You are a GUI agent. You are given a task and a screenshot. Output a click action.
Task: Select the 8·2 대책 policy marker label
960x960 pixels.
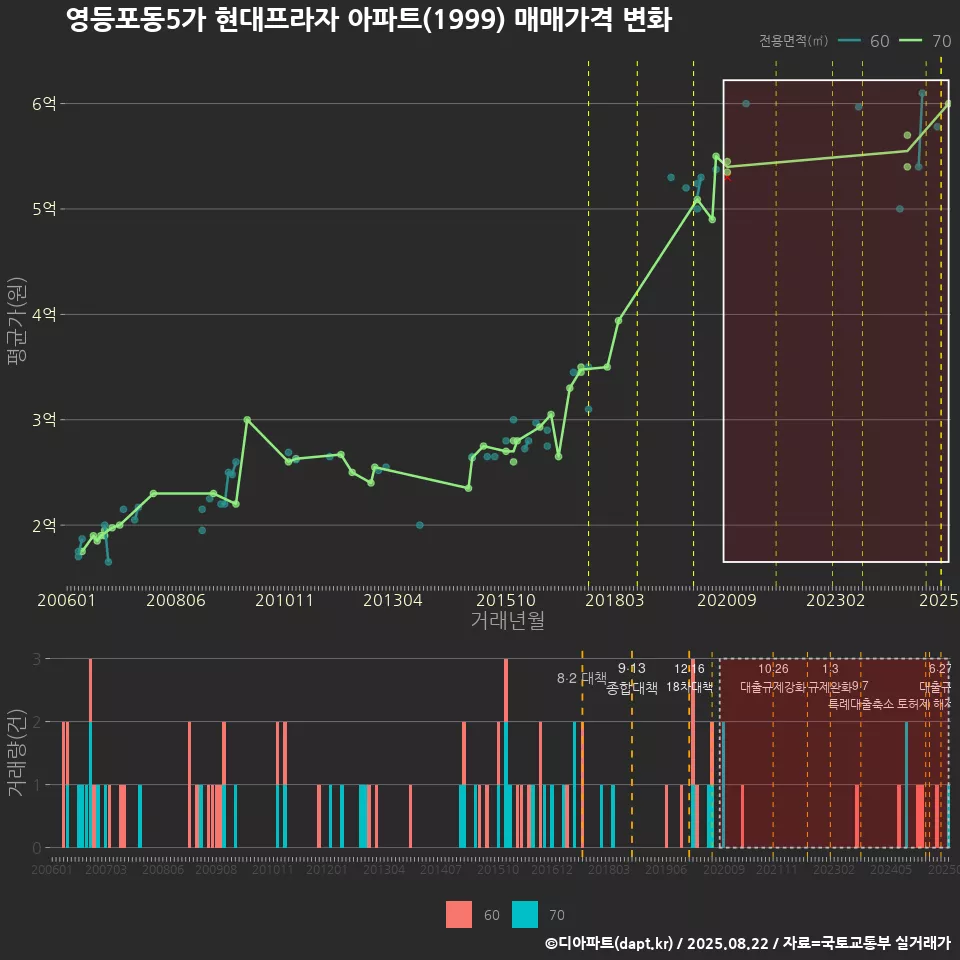coord(582,678)
